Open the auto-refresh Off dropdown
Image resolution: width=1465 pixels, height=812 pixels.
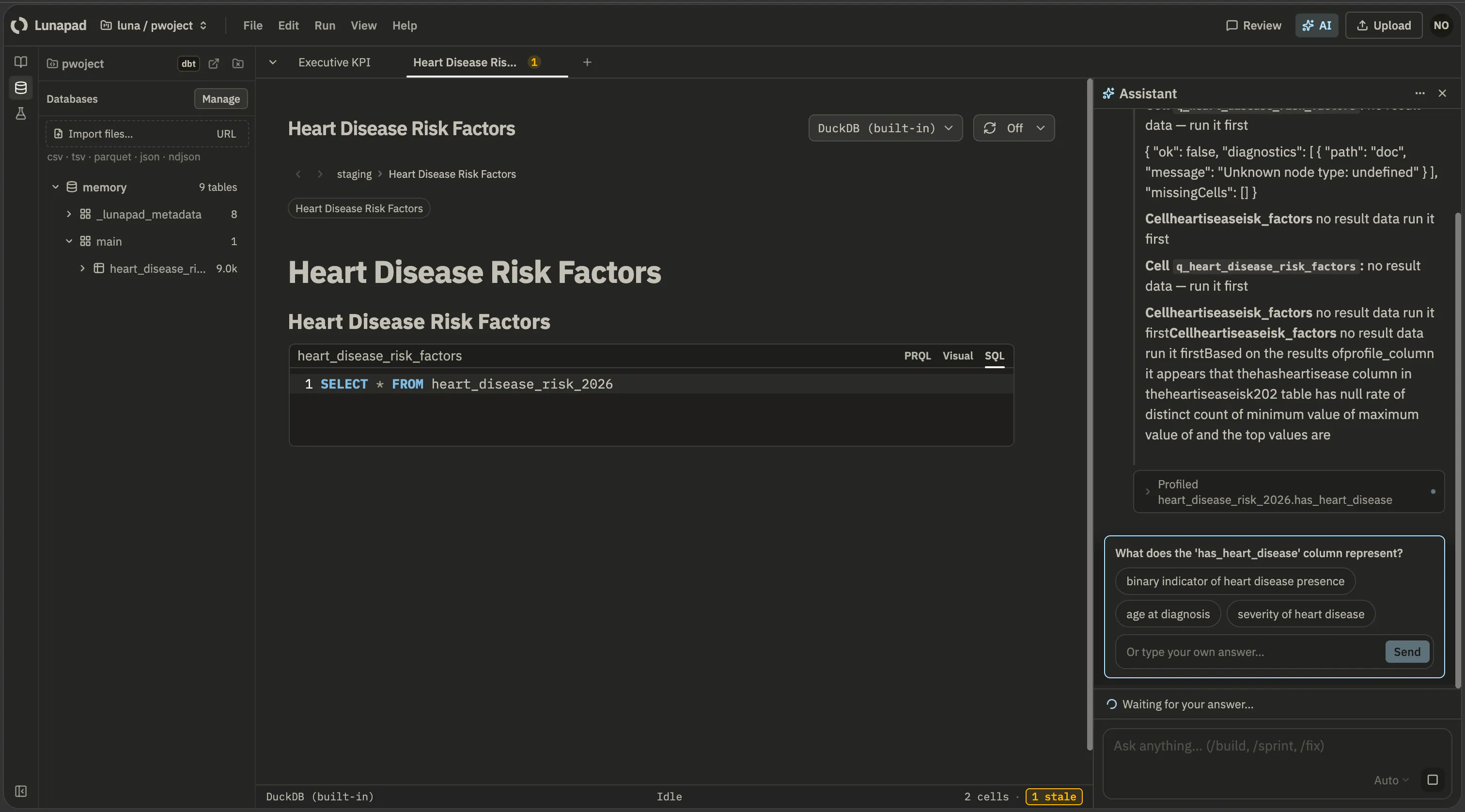(1013, 128)
